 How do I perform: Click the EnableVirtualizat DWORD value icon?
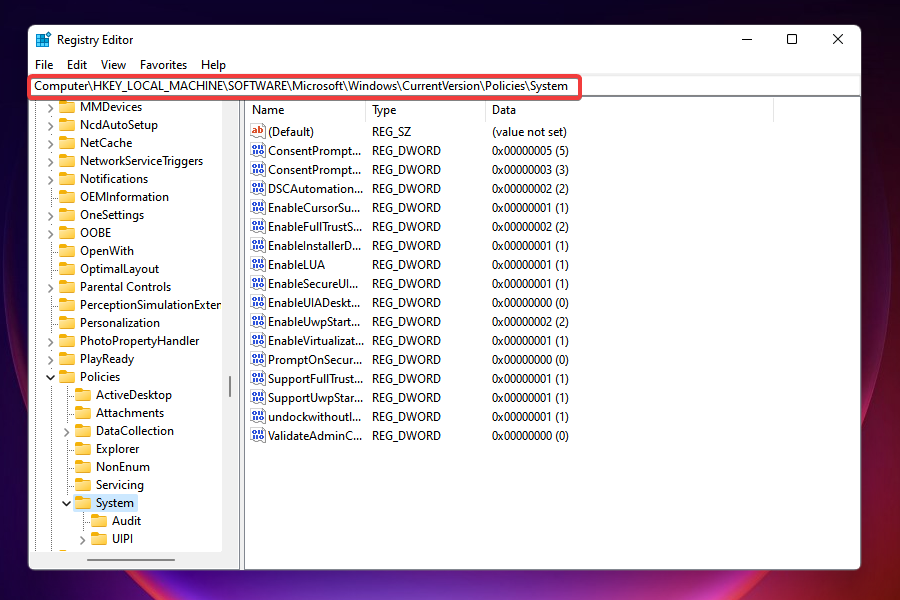pyautogui.click(x=258, y=340)
